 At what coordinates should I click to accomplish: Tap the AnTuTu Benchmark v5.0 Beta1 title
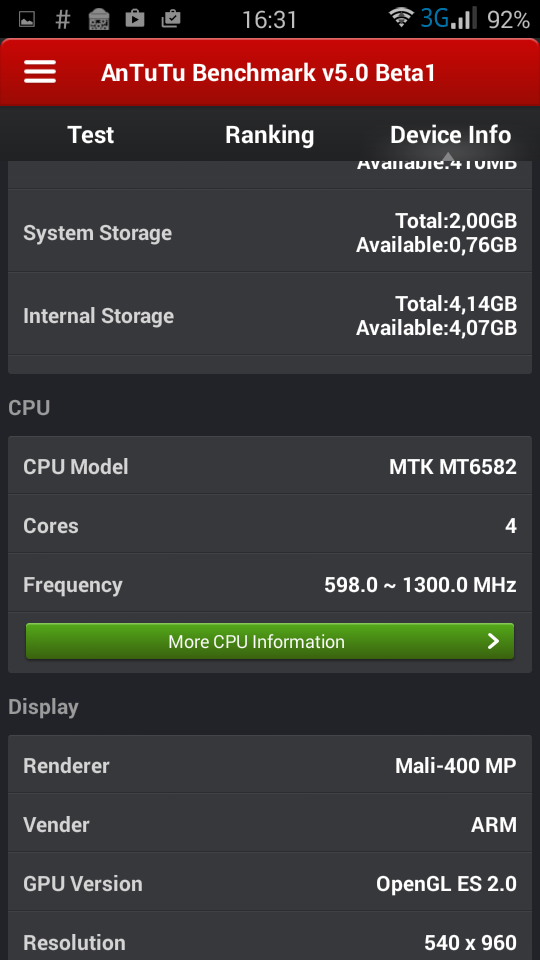pyautogui.click(x=268, y=73)
